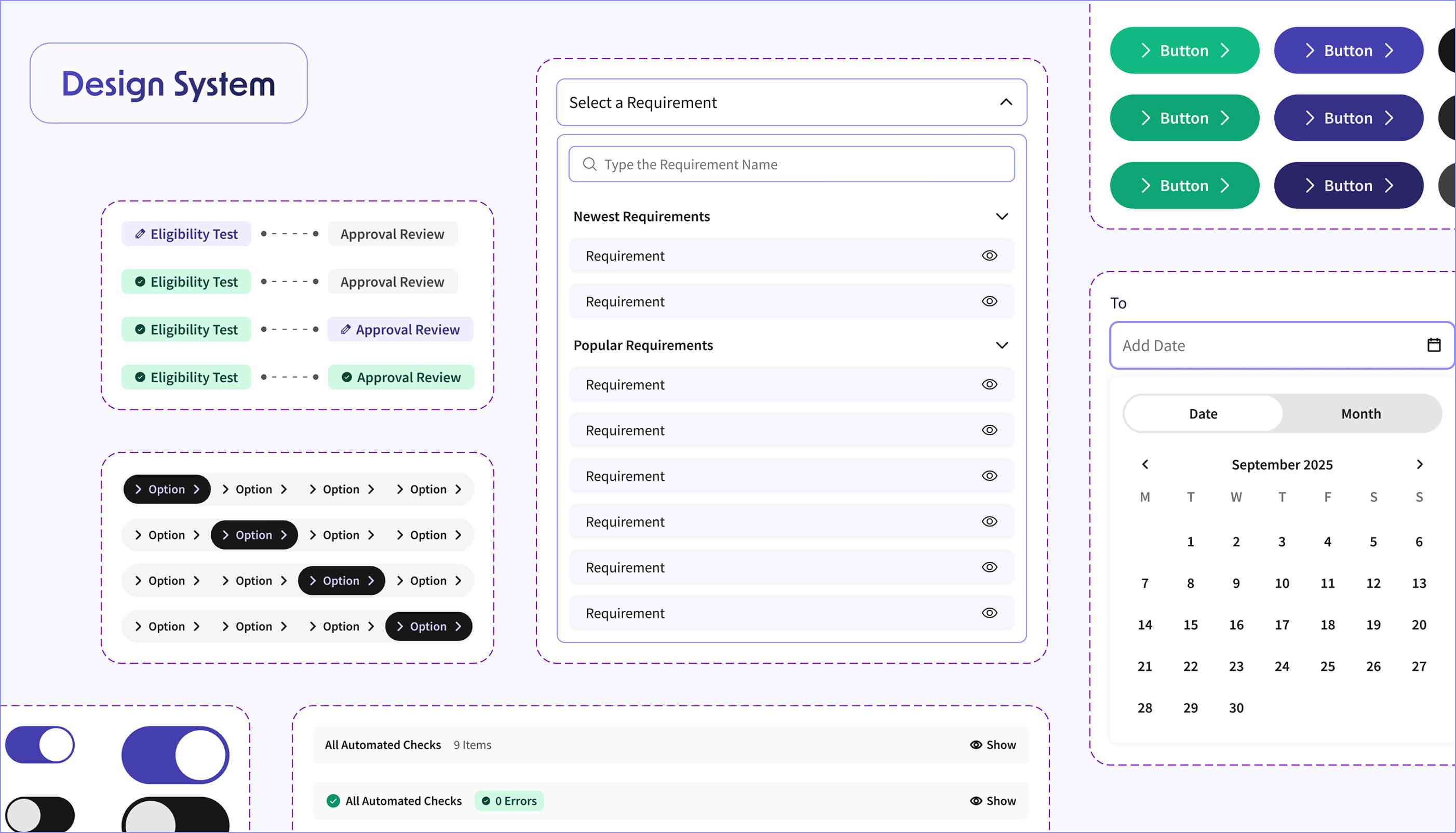Screen dimensions: 1456x833
Task: Select the Date tab in the date picker
Action: [1203, 413]
